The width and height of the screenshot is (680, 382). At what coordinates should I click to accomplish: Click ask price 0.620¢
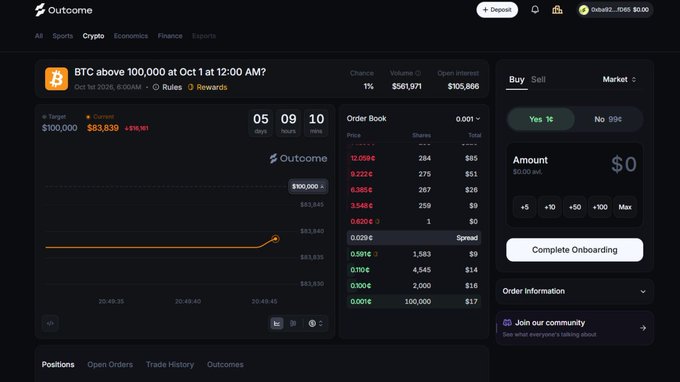pyautogui.click(x=361, y=222)
